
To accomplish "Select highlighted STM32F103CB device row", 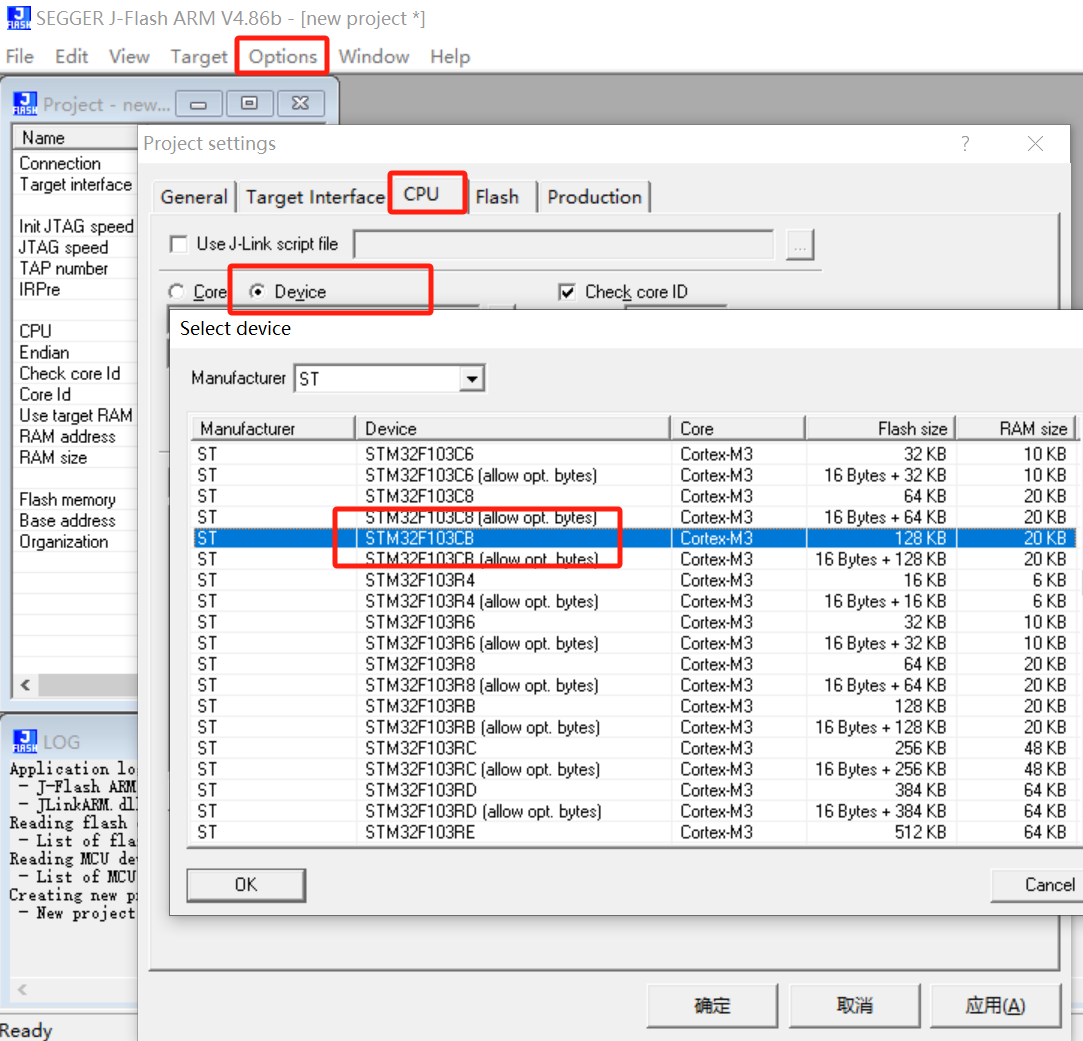I will pyautogui.click(x=633, y=538).
